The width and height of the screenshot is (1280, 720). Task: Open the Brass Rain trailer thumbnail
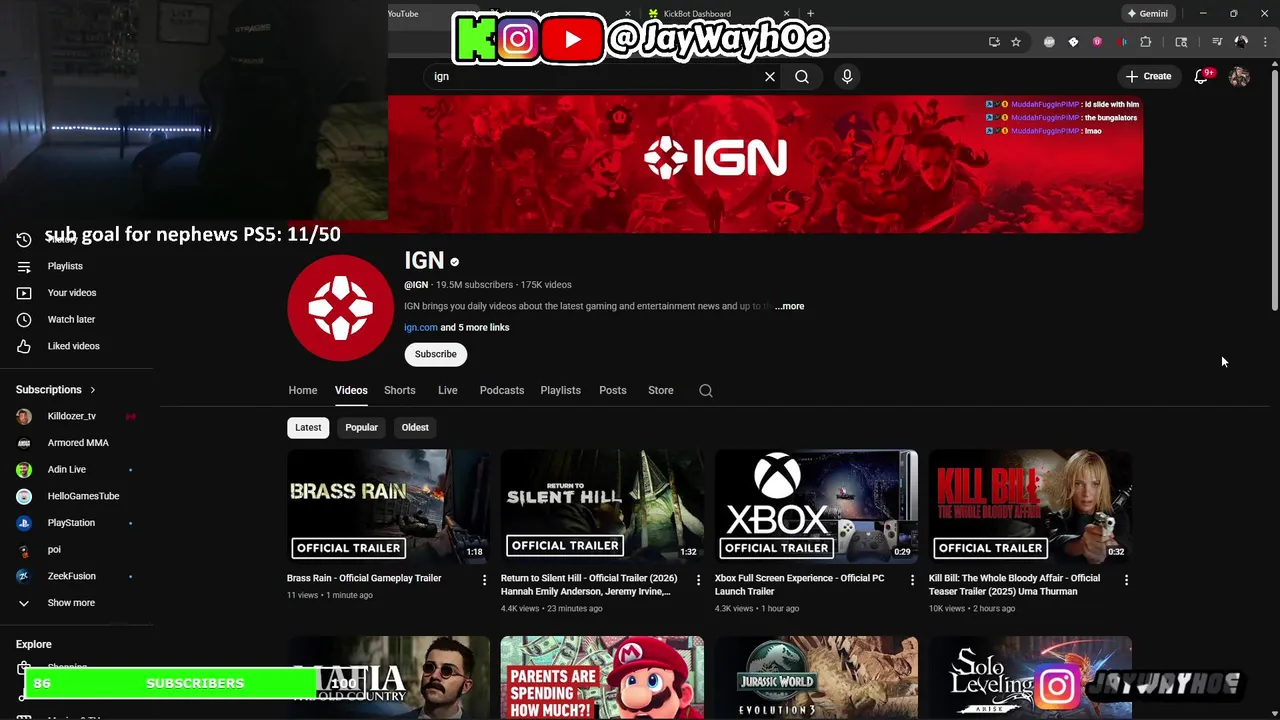(x=388, y=506)
